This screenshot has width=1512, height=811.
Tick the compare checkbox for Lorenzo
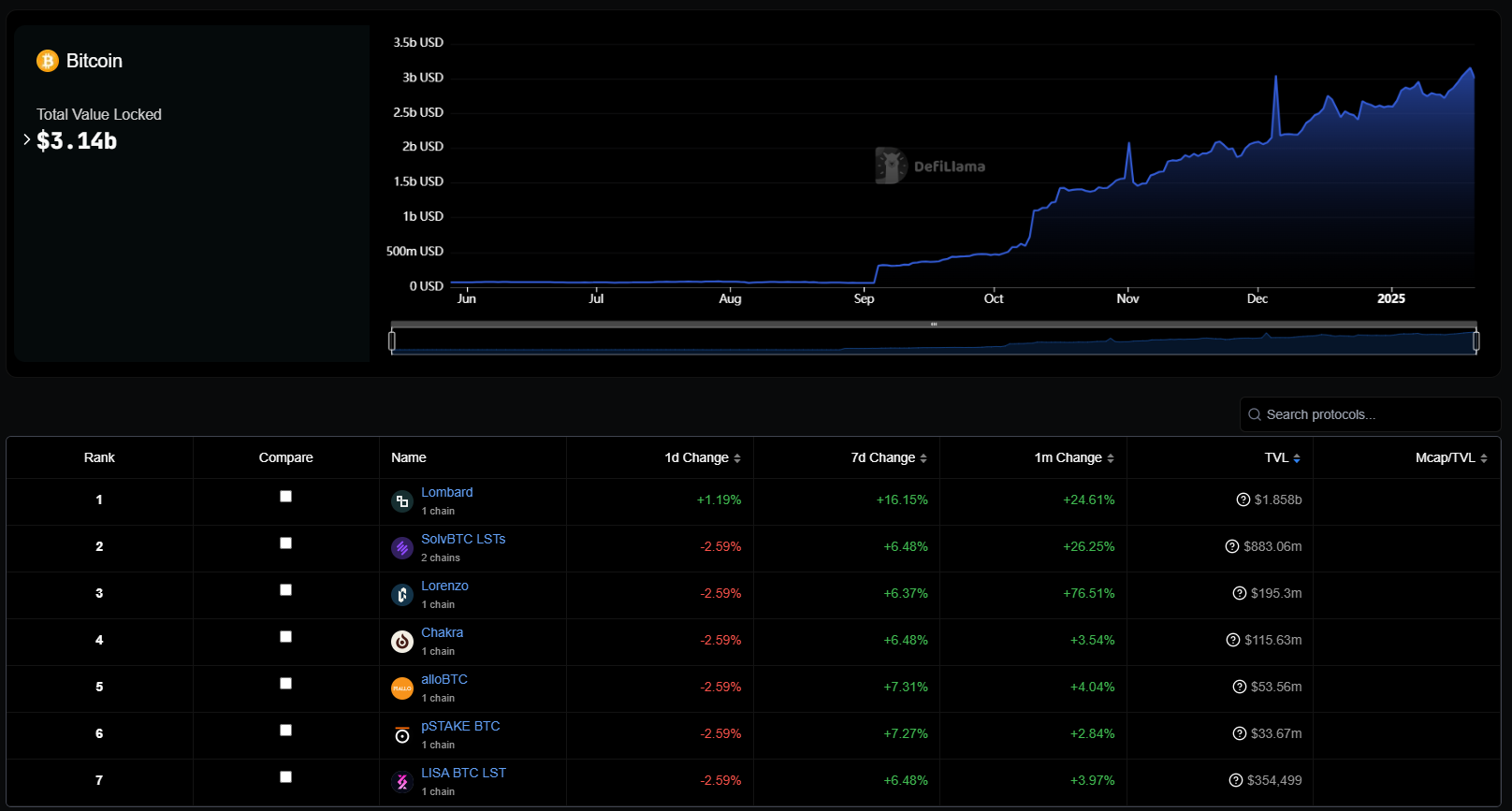pos(285,590)
